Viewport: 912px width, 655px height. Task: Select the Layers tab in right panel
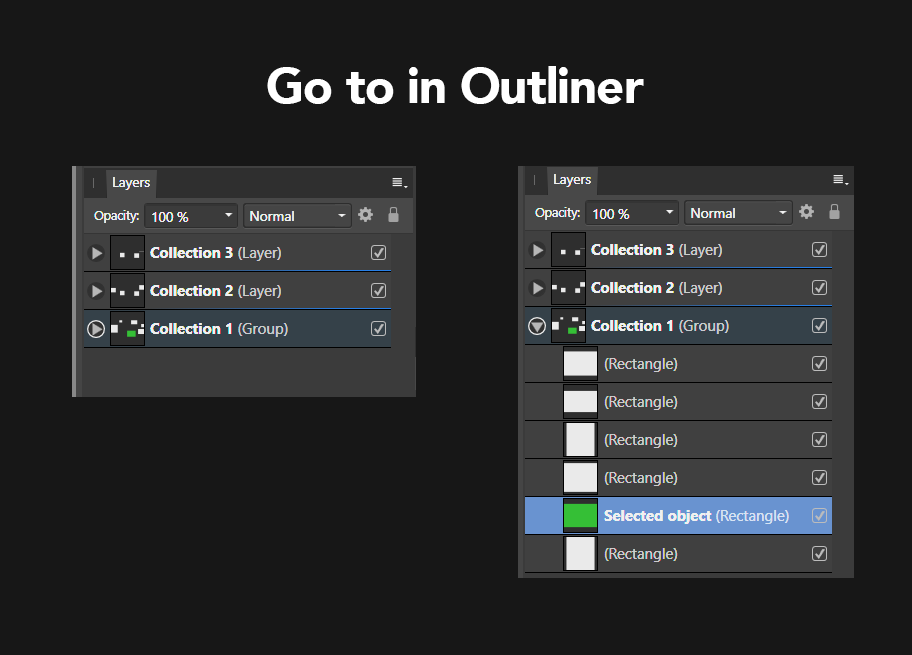(x=572, y=180)
